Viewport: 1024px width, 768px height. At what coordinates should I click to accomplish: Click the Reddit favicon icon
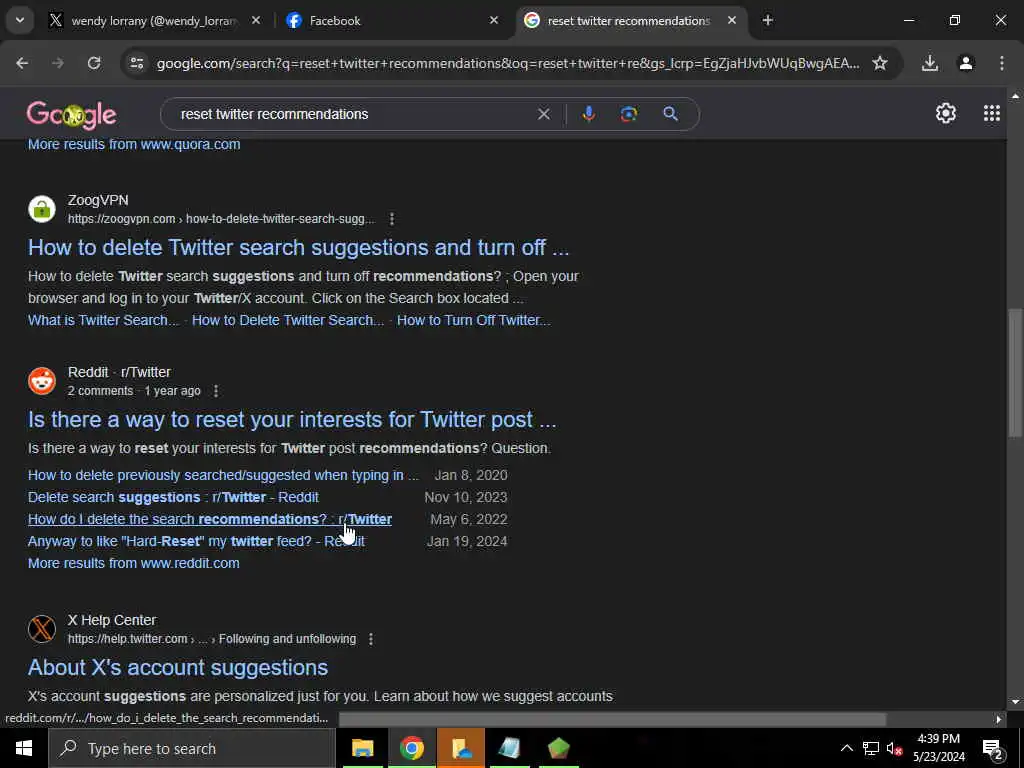[42, 381]
